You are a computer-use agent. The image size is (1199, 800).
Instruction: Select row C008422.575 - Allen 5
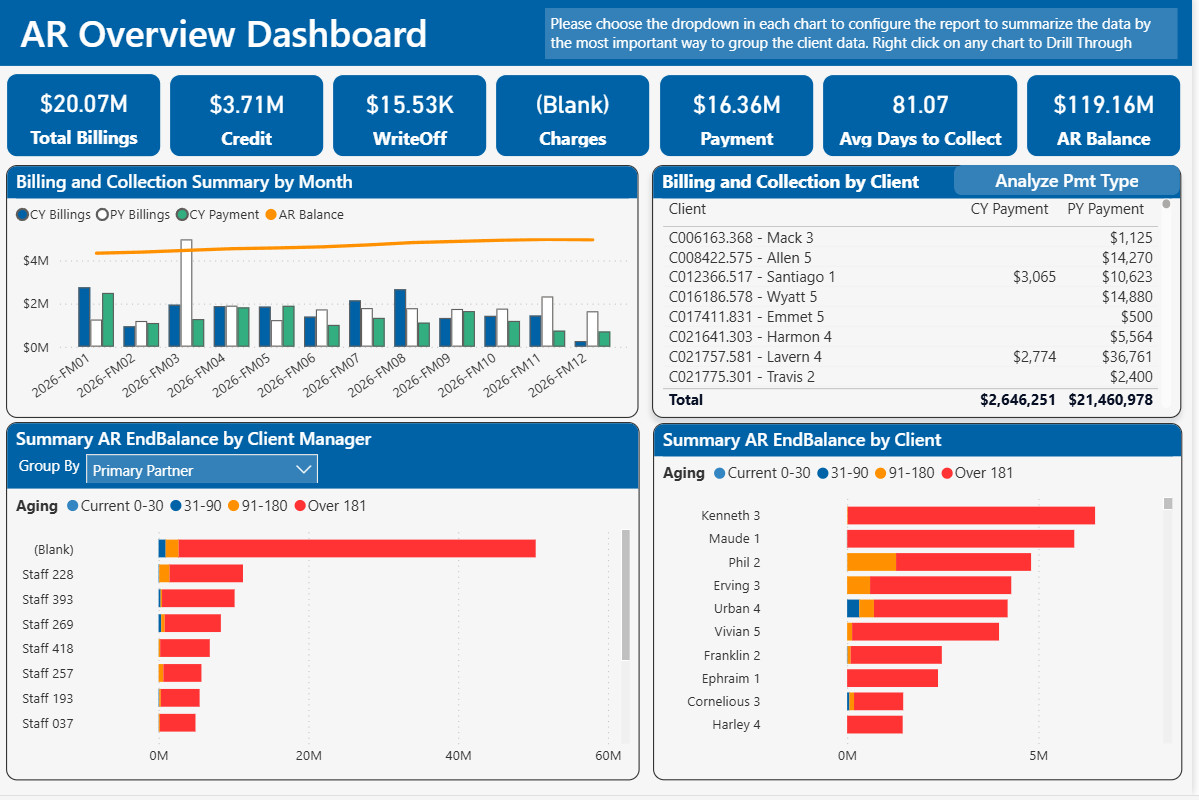point(910,258)
